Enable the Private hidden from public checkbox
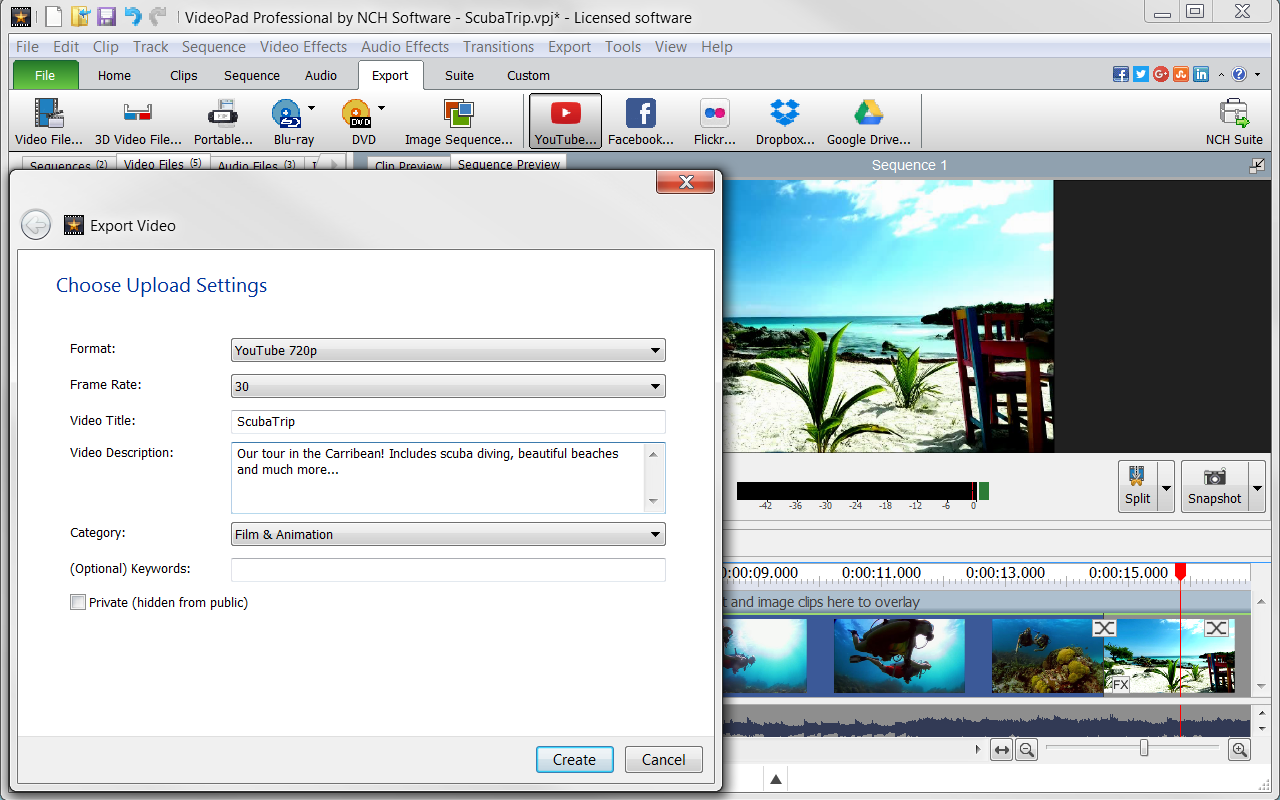Image resolution: width=1280 pixels, height=800 pixels. [x=78, y=602]
